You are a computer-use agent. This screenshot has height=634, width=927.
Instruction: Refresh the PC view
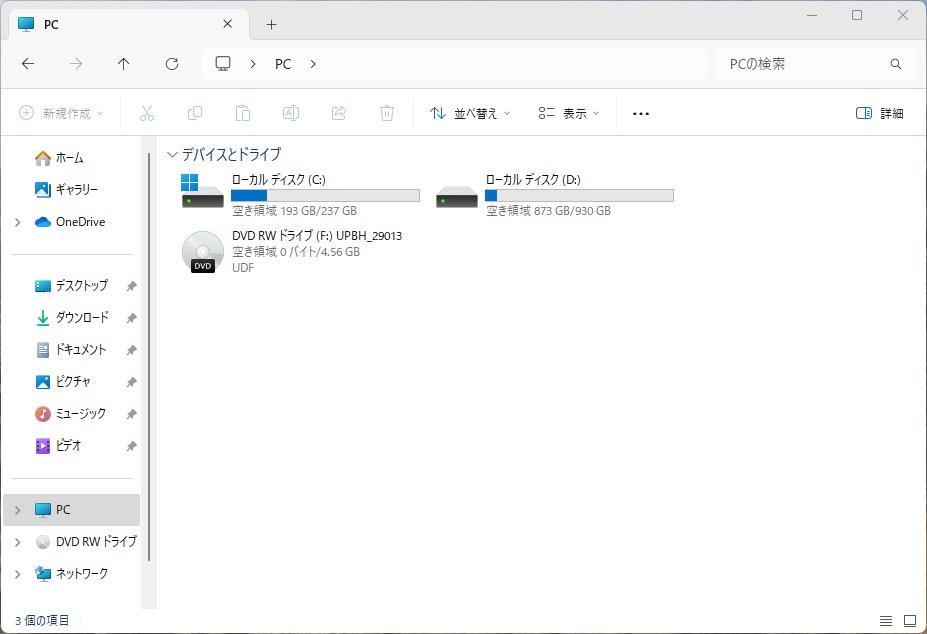172,64
